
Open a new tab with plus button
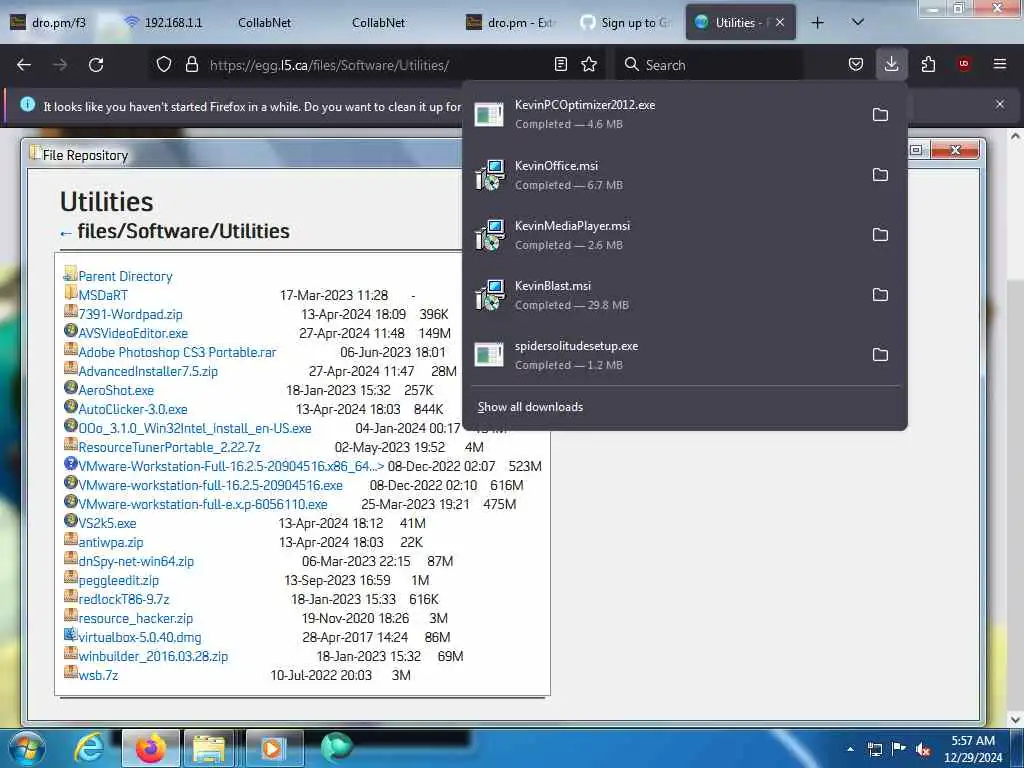(x=817, y=23)
